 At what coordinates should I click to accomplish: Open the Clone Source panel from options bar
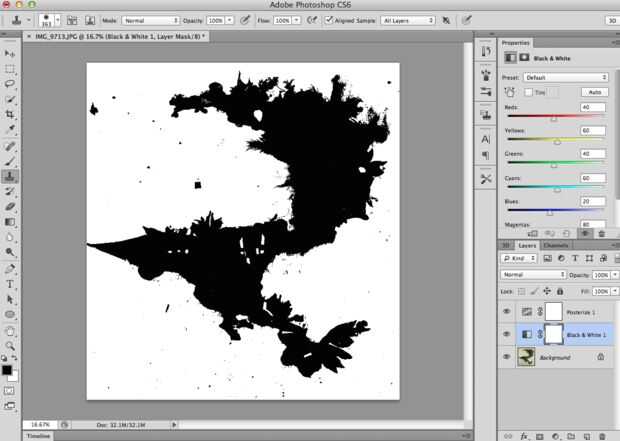coord(90,20)
